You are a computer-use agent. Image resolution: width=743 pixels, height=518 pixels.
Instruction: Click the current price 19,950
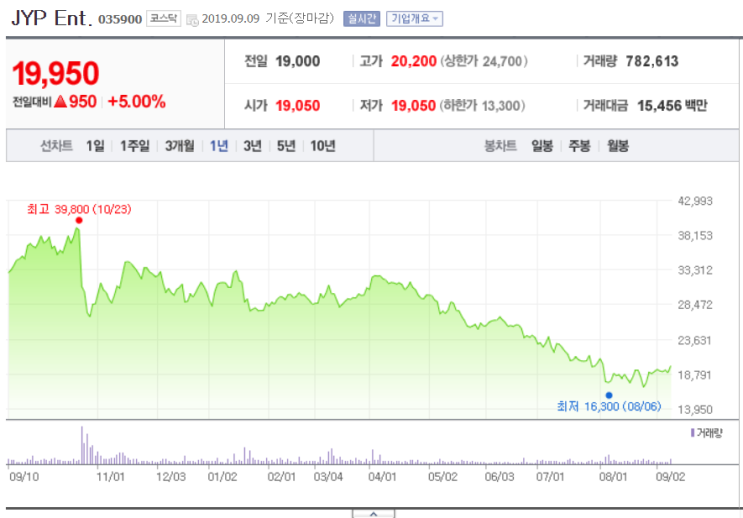pyautogui.click(x=55, y=74)
